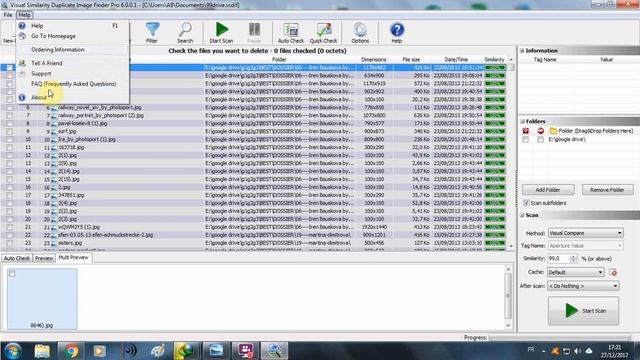Click the Go To Homepage menu icon
The width and height of the screenshot is (640, 360).
(x=22, y=36)
